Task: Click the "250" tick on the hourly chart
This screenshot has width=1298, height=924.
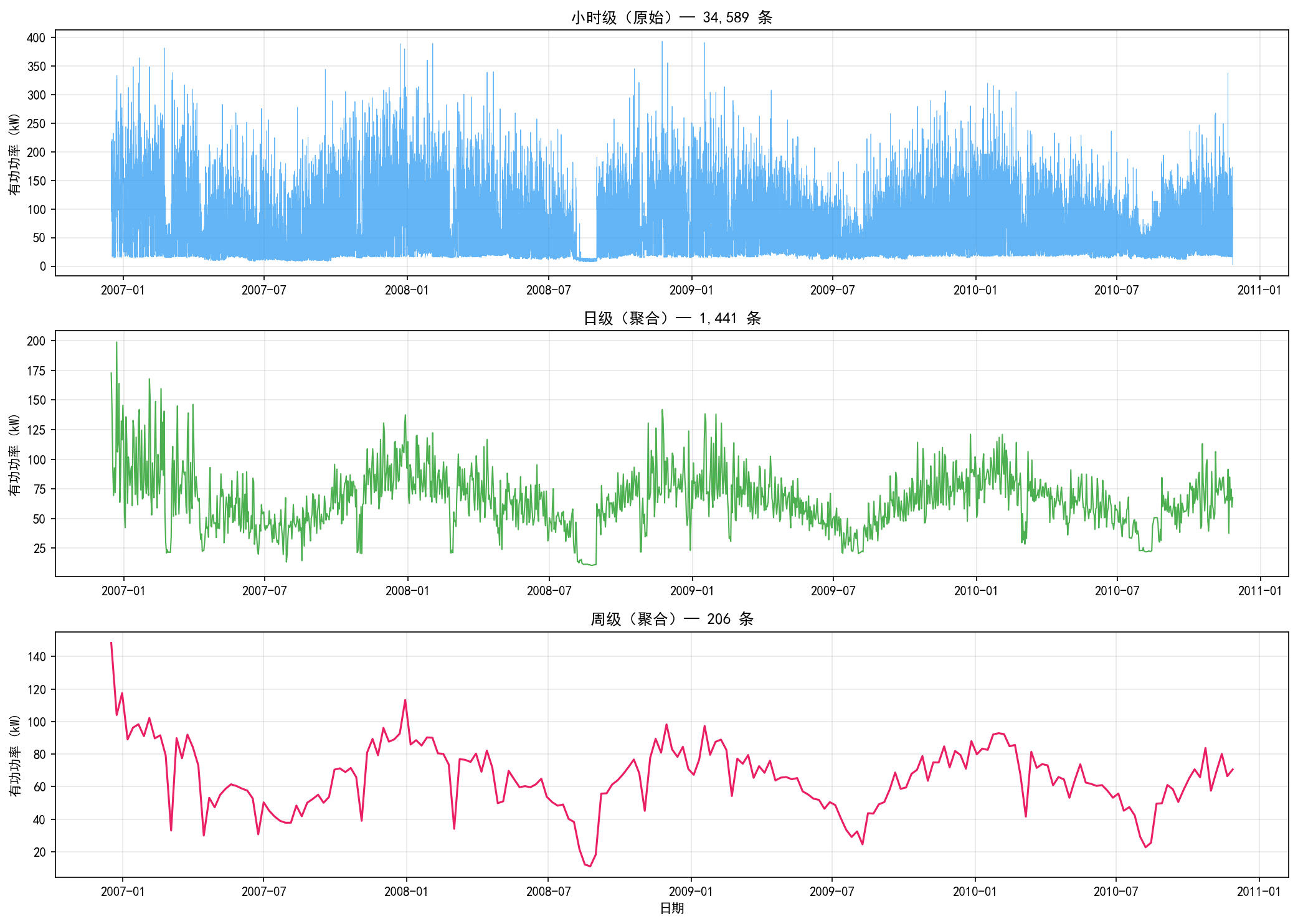Action: pos(36,124)
